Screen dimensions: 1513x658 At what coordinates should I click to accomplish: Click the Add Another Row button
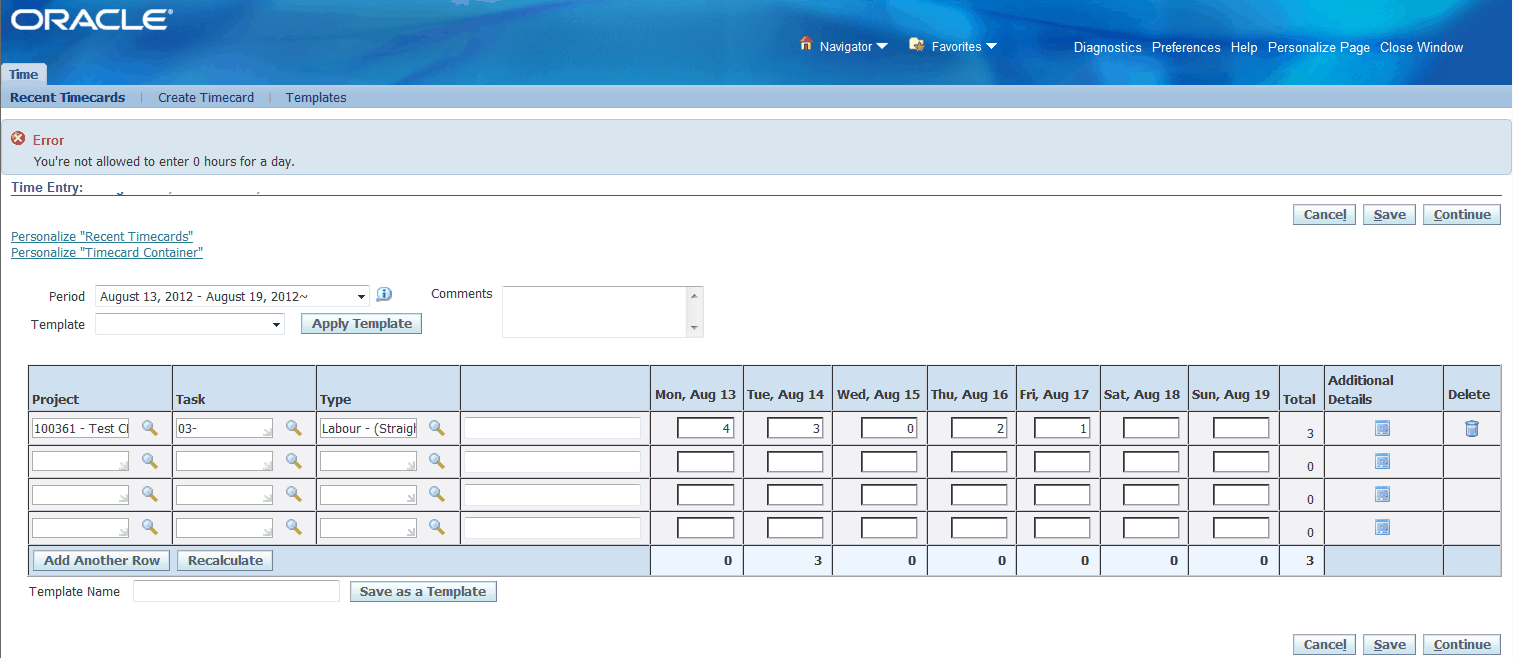100,560
